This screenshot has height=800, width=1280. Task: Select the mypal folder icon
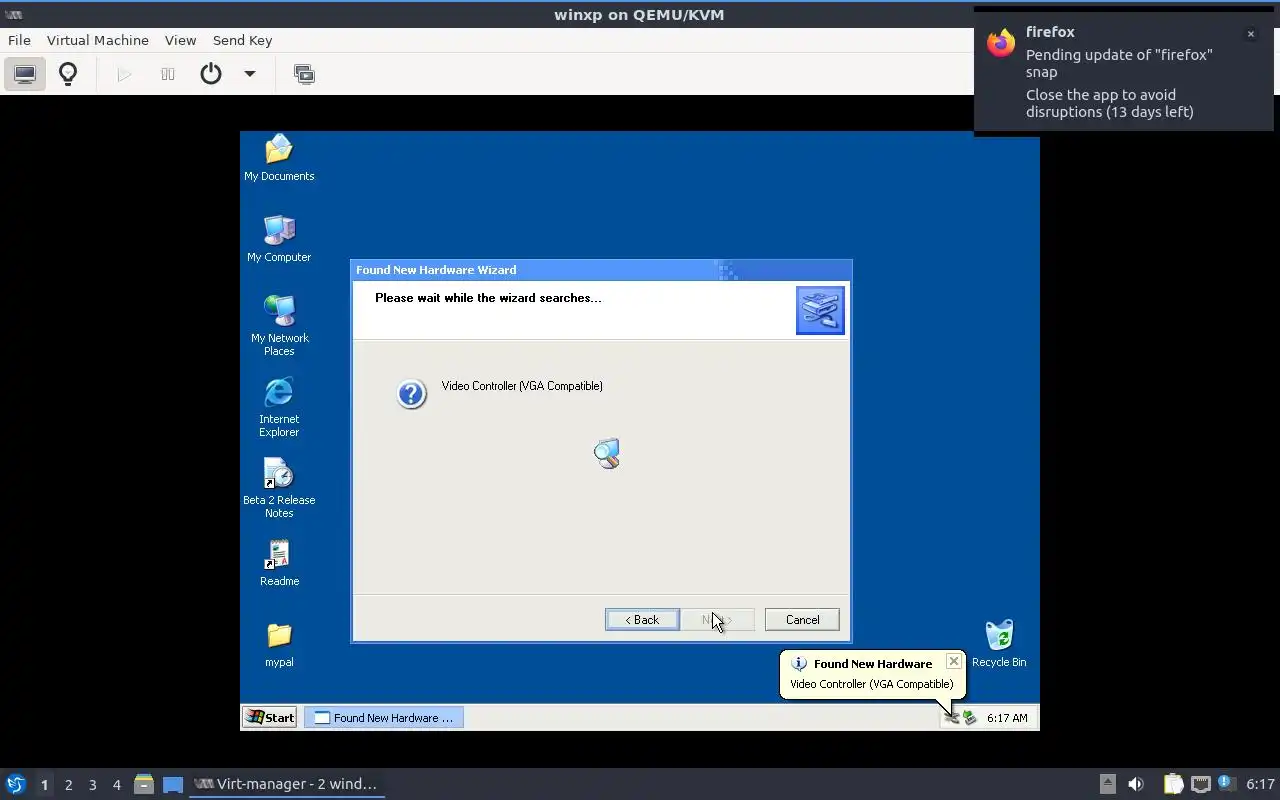coord(279,644)
